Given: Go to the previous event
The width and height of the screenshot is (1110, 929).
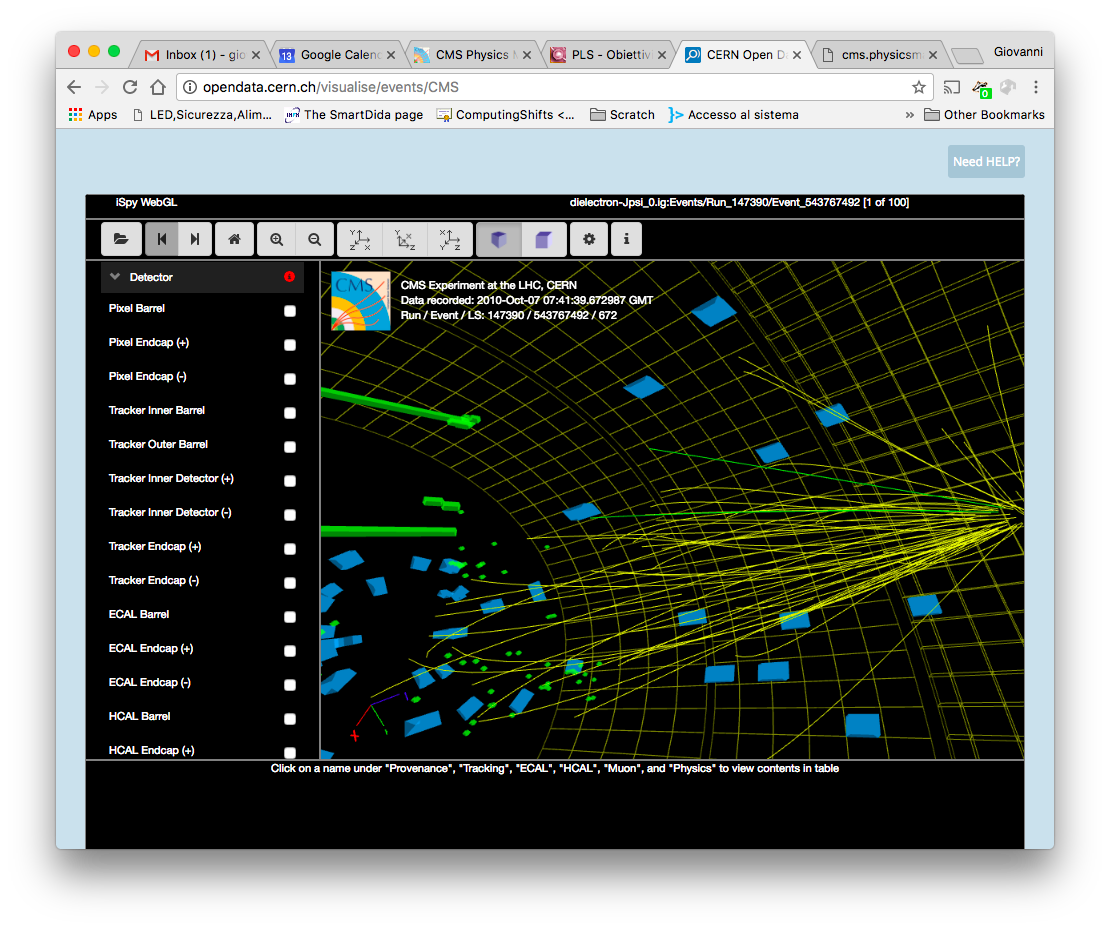Looking at the screenshot, I should [x=162, y=240].
